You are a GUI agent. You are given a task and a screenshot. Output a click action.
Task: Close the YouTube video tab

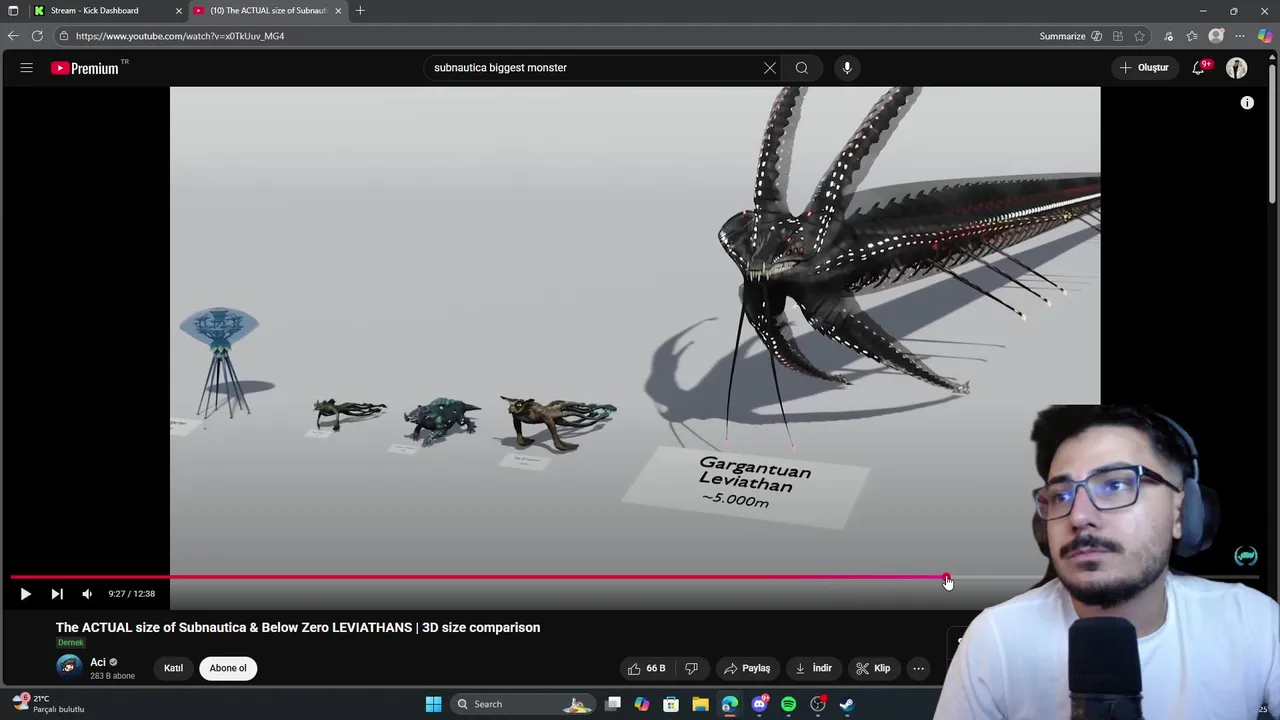[338, 11]
